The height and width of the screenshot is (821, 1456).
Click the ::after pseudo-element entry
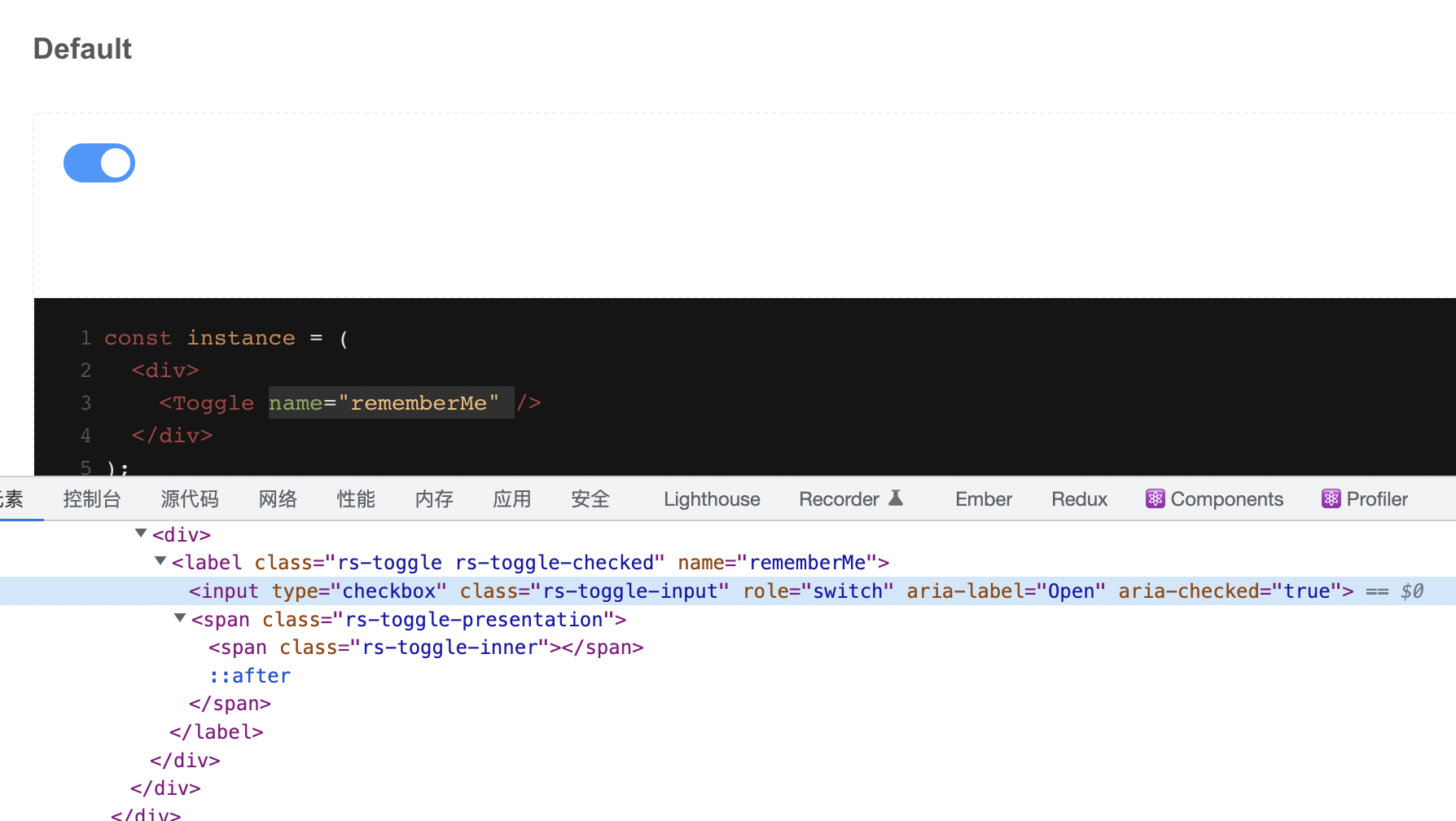248,675
